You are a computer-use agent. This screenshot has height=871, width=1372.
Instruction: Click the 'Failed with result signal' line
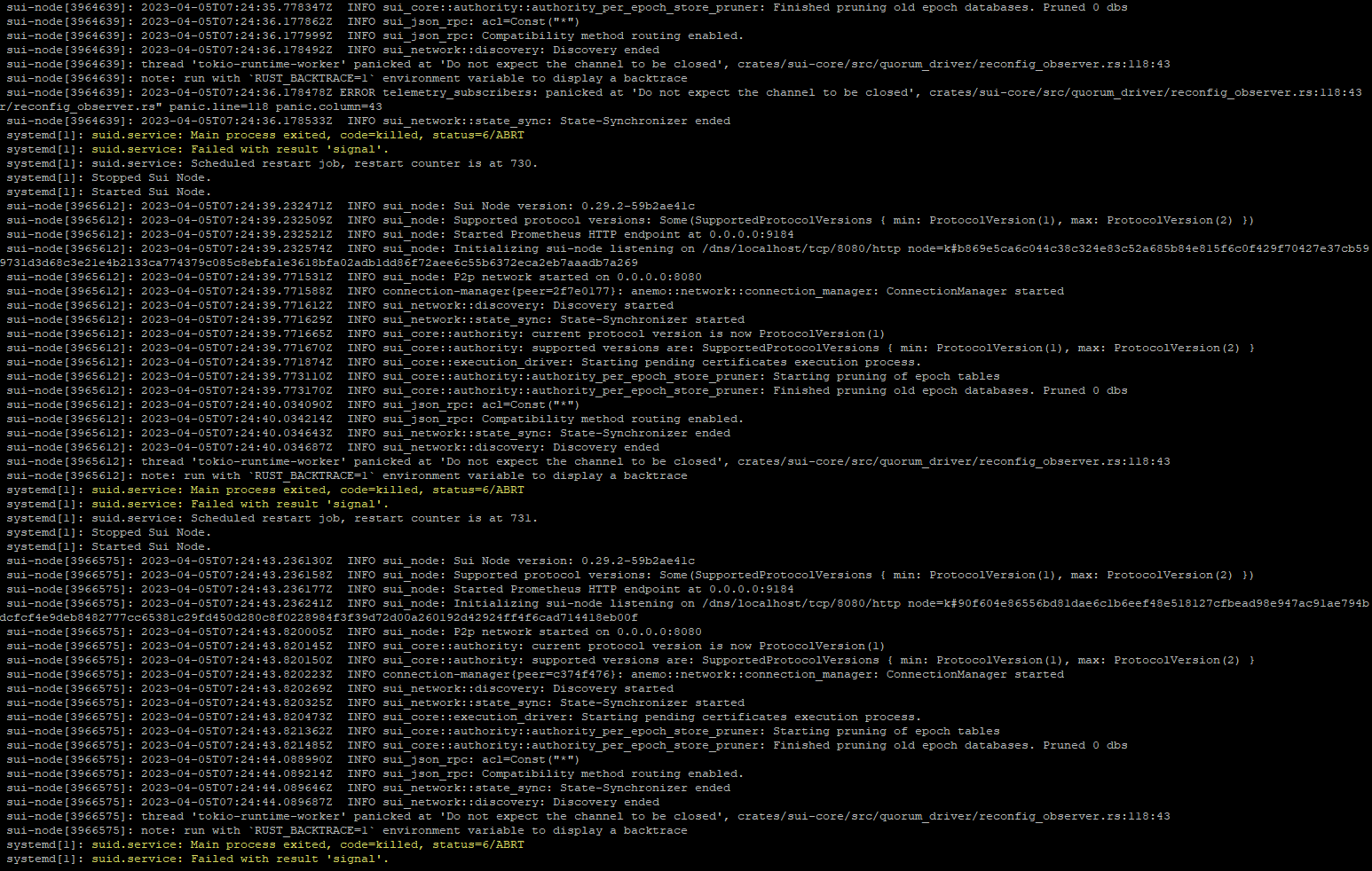[x=240, y=149]
